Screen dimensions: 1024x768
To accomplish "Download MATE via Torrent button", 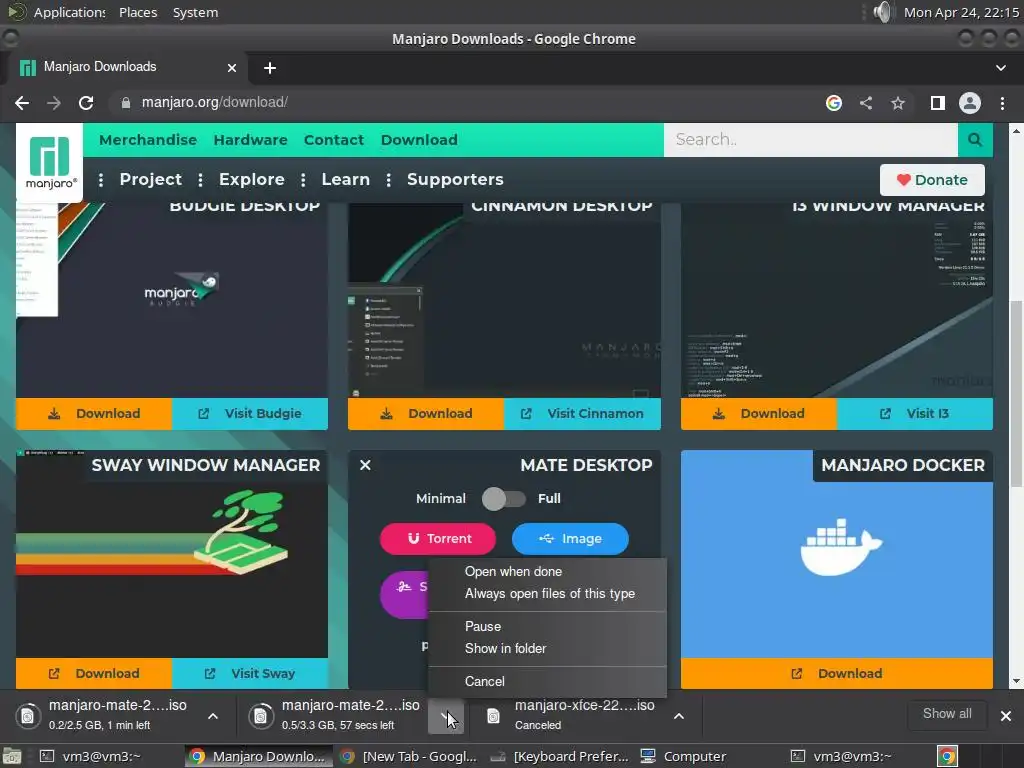I will (x=438, y=539).
